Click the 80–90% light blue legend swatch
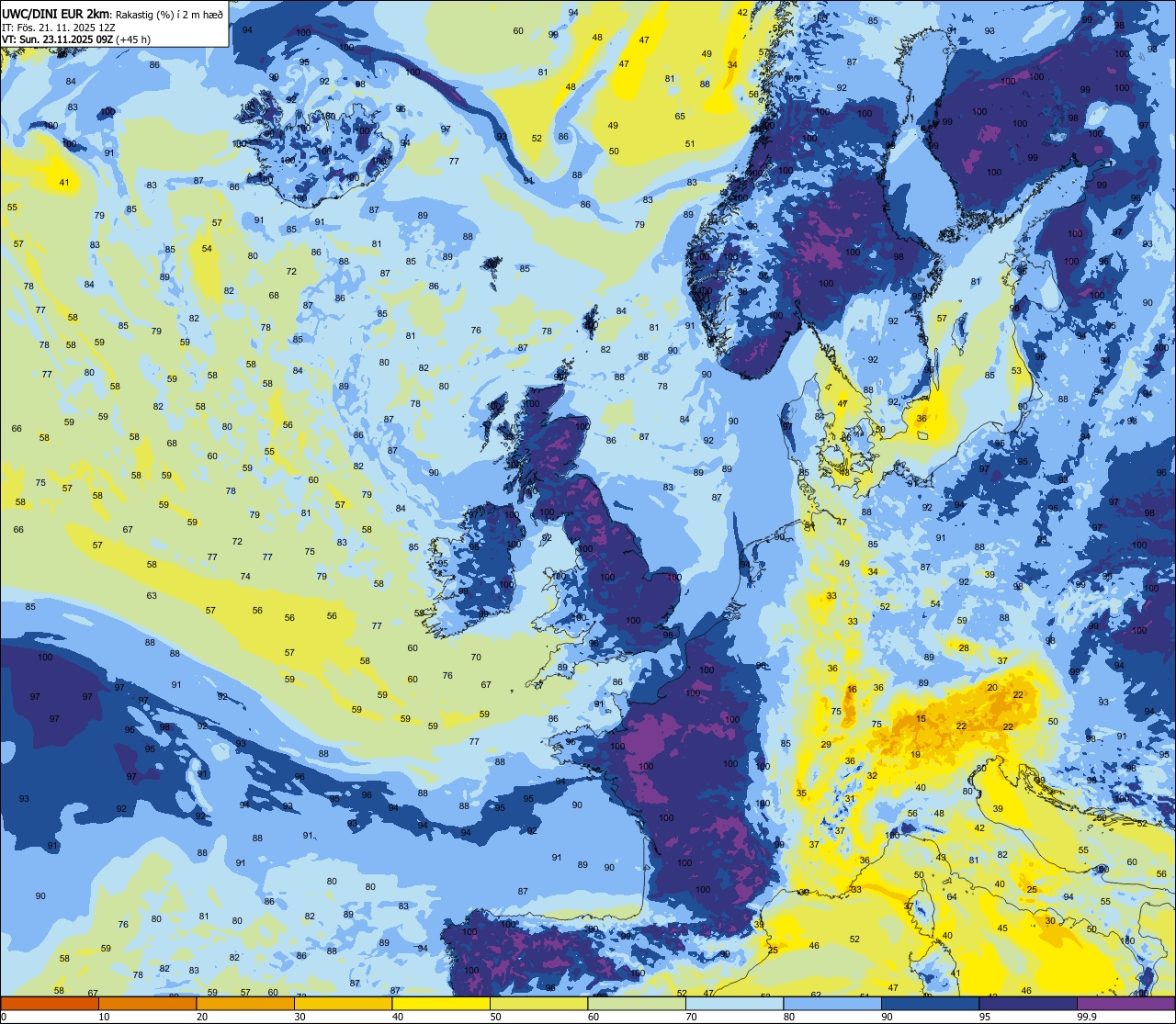The height and width of the screenshot is (1024, 1176). click(832, 1003)
